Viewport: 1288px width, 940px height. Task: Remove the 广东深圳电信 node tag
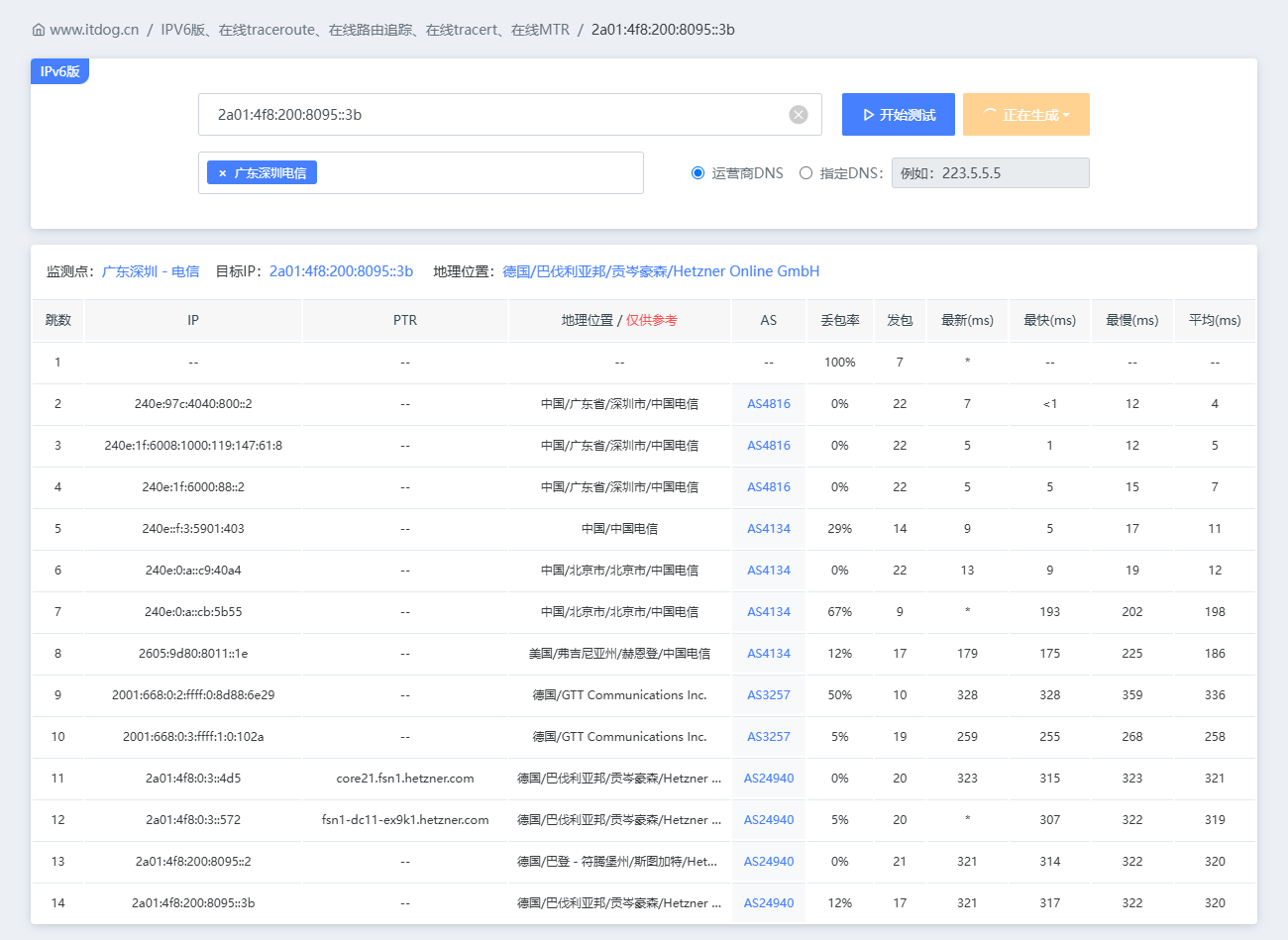click(x=223, y=173)
